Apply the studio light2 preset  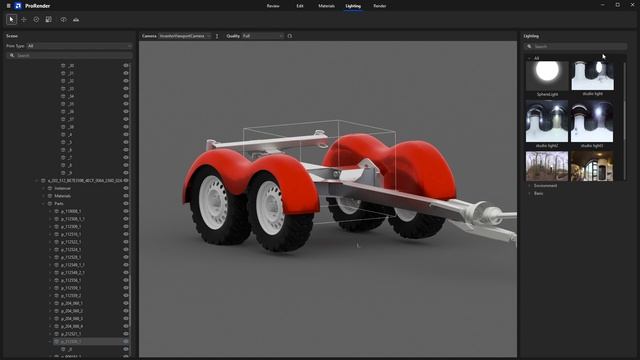pos(547,121)
